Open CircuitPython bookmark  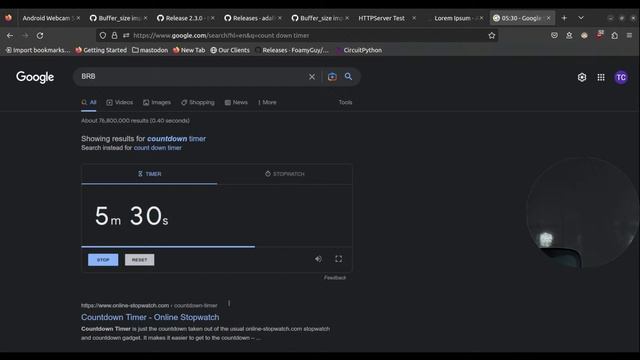tap(359, 50)
